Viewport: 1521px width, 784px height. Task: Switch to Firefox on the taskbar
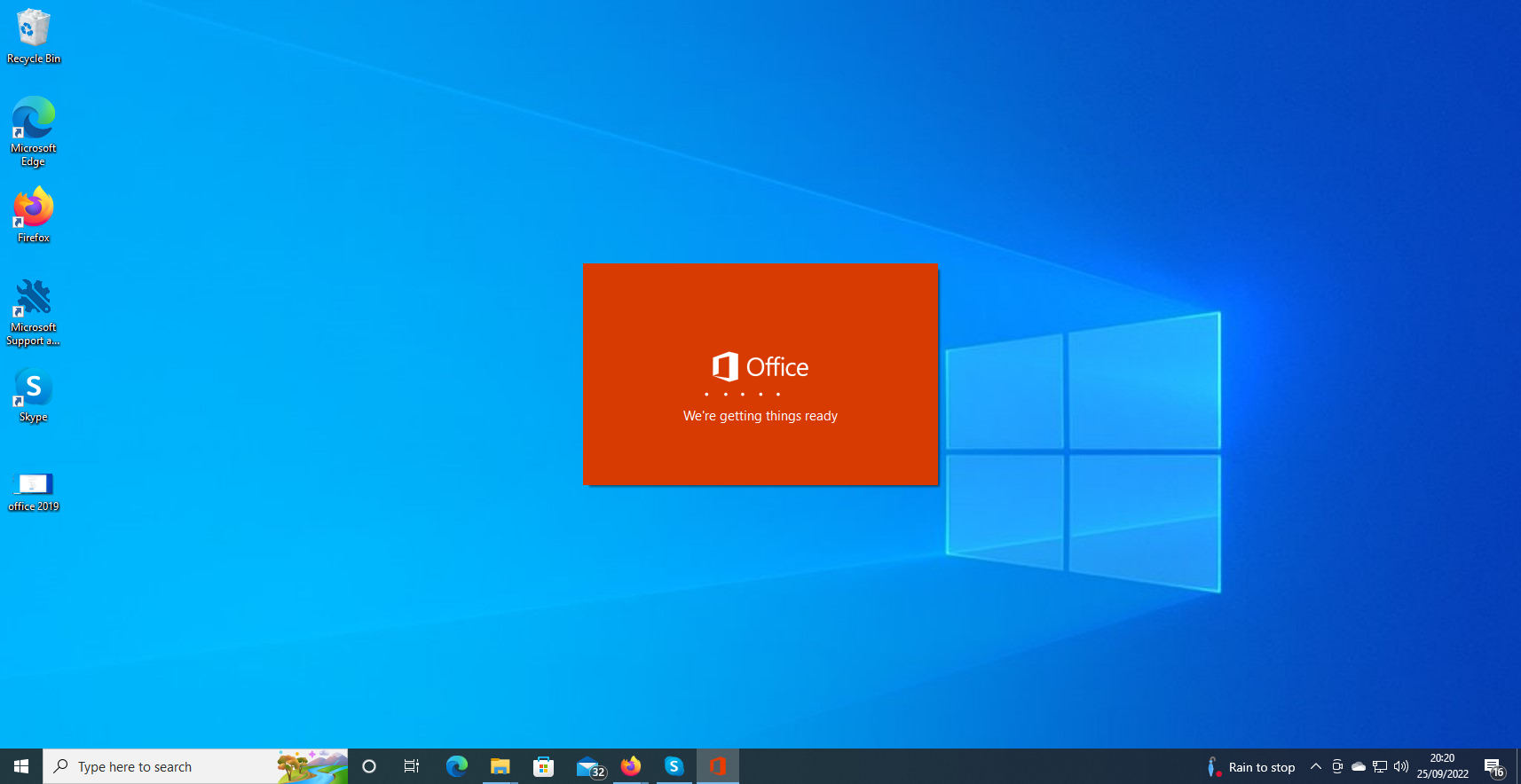pos(631,766)
